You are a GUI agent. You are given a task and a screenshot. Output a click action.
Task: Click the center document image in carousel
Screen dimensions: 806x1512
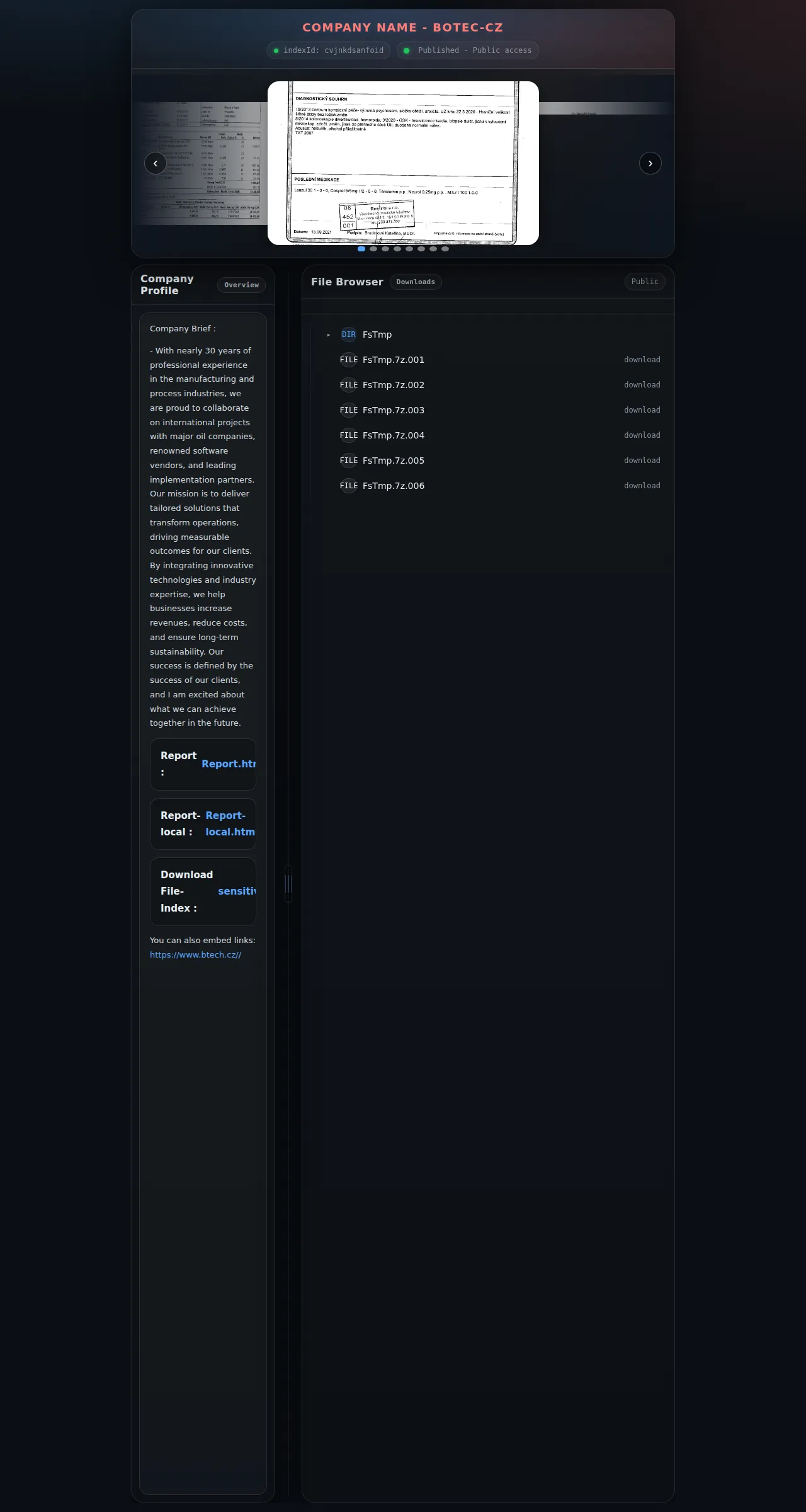point(403,163)
